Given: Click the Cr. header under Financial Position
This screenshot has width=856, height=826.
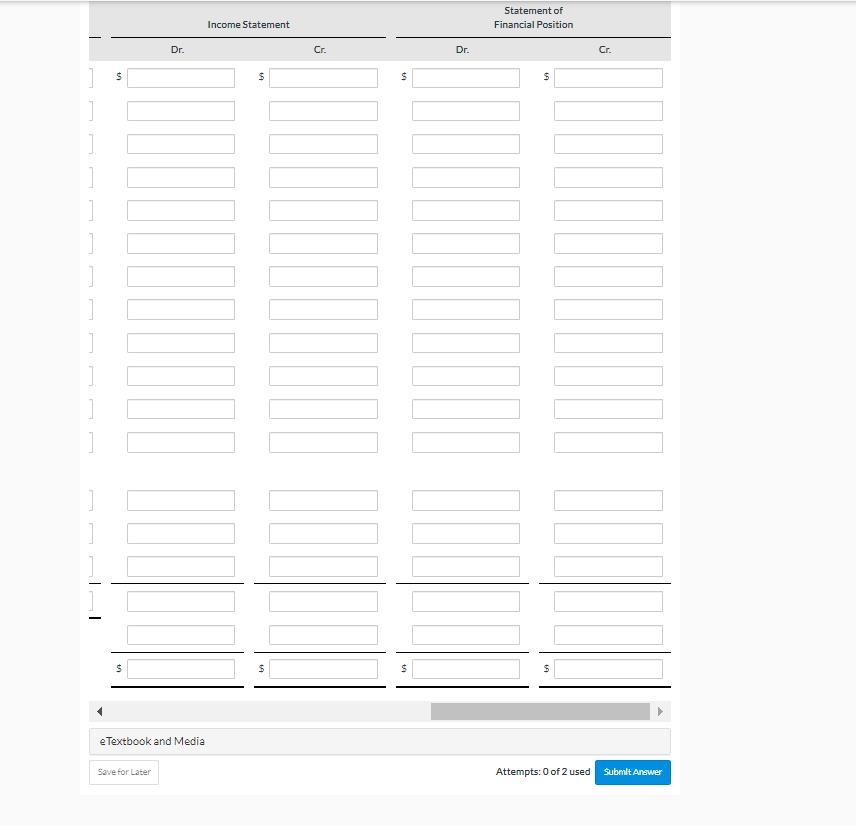Looking at the screenshot, I should [x=602, y=48].
